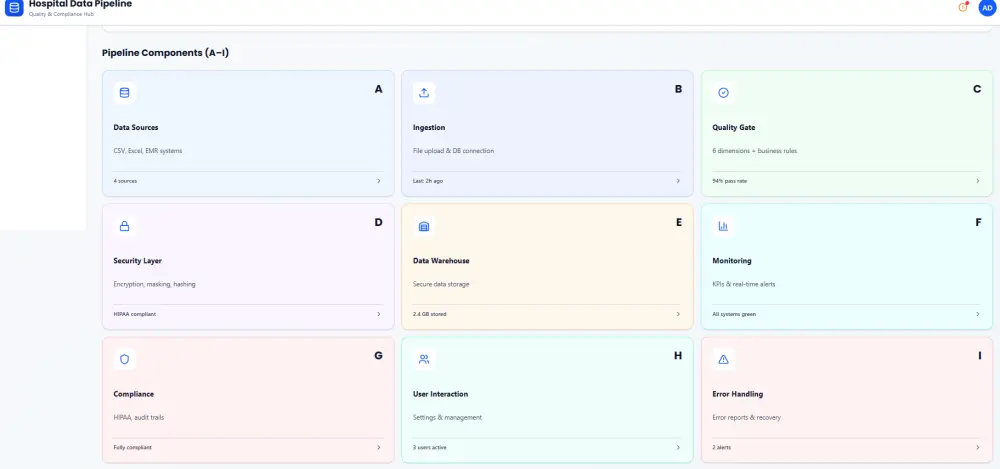Image resolution: width=1000 pixels, height=469 pixels.
Task: Open the notification bell icon
Action: [x=963, y=7]
